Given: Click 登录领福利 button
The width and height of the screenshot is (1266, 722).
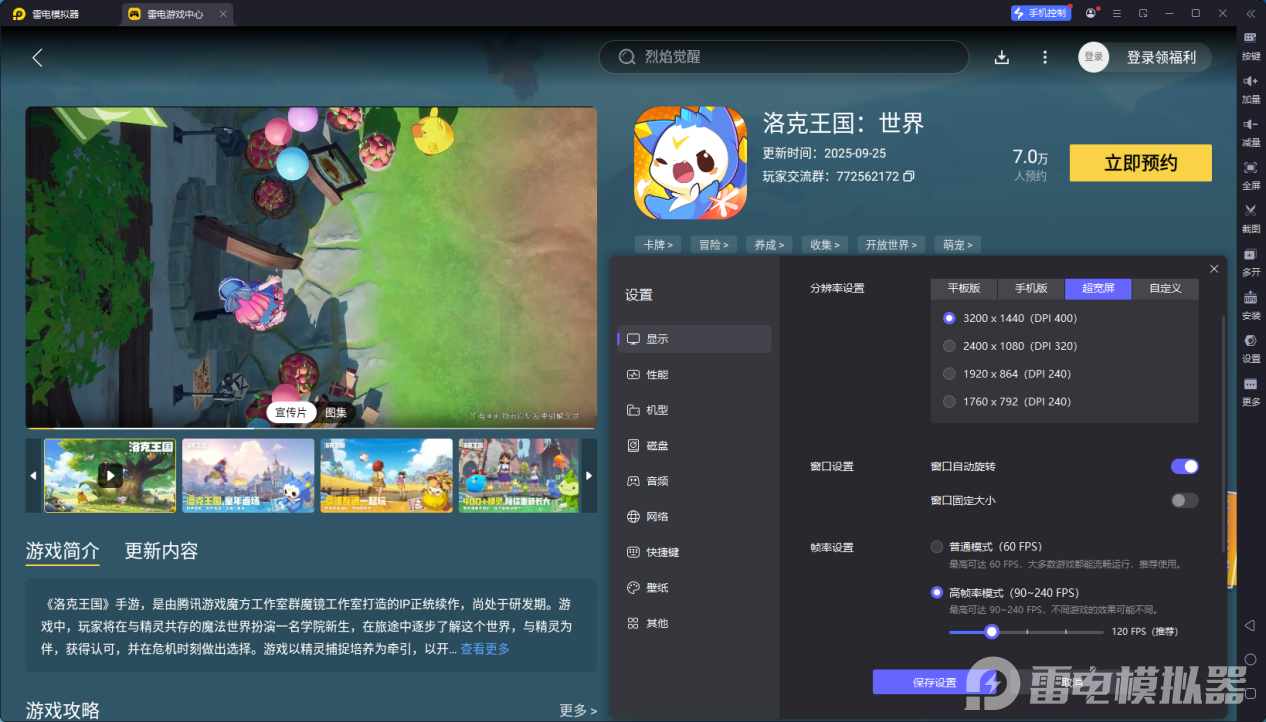Looking at the screenshot, I should (x=1161, y=57).
